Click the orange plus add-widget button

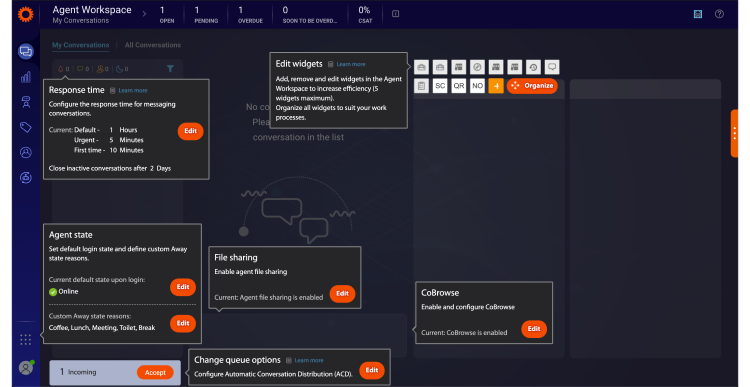click(x=496, y=86)
